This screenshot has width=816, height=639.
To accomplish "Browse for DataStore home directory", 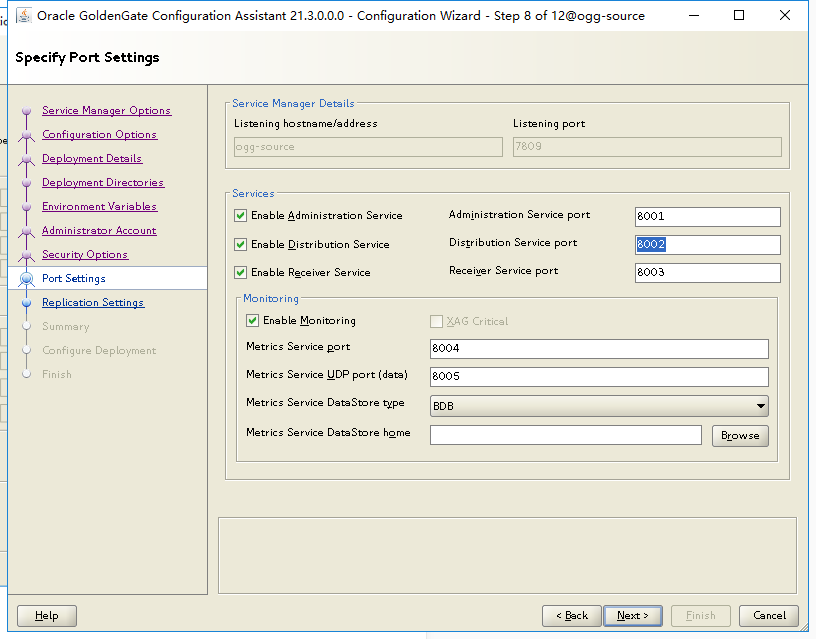I will (x=740, y=436).
